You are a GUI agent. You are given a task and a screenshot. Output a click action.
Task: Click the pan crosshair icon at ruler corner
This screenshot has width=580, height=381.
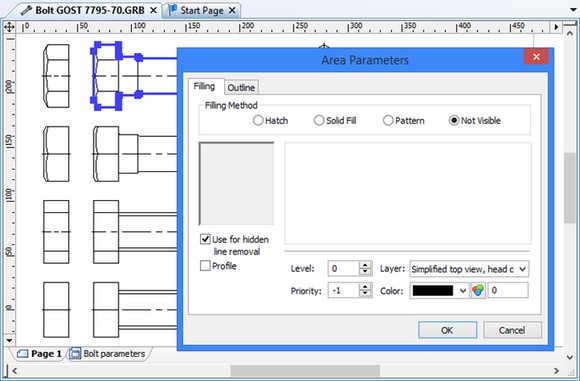coord(9,27)
